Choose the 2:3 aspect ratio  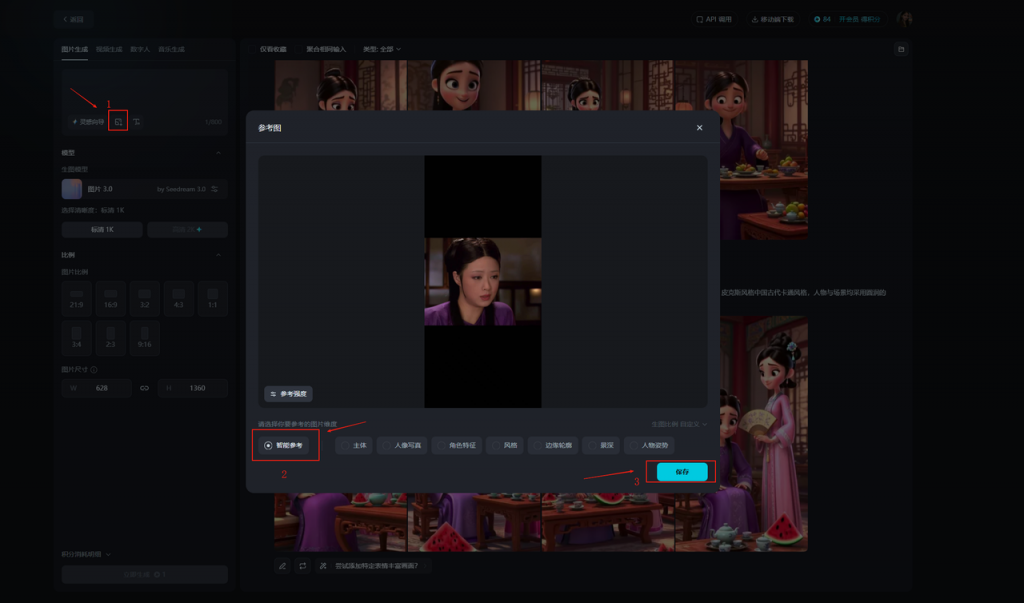tap(110, 338)
